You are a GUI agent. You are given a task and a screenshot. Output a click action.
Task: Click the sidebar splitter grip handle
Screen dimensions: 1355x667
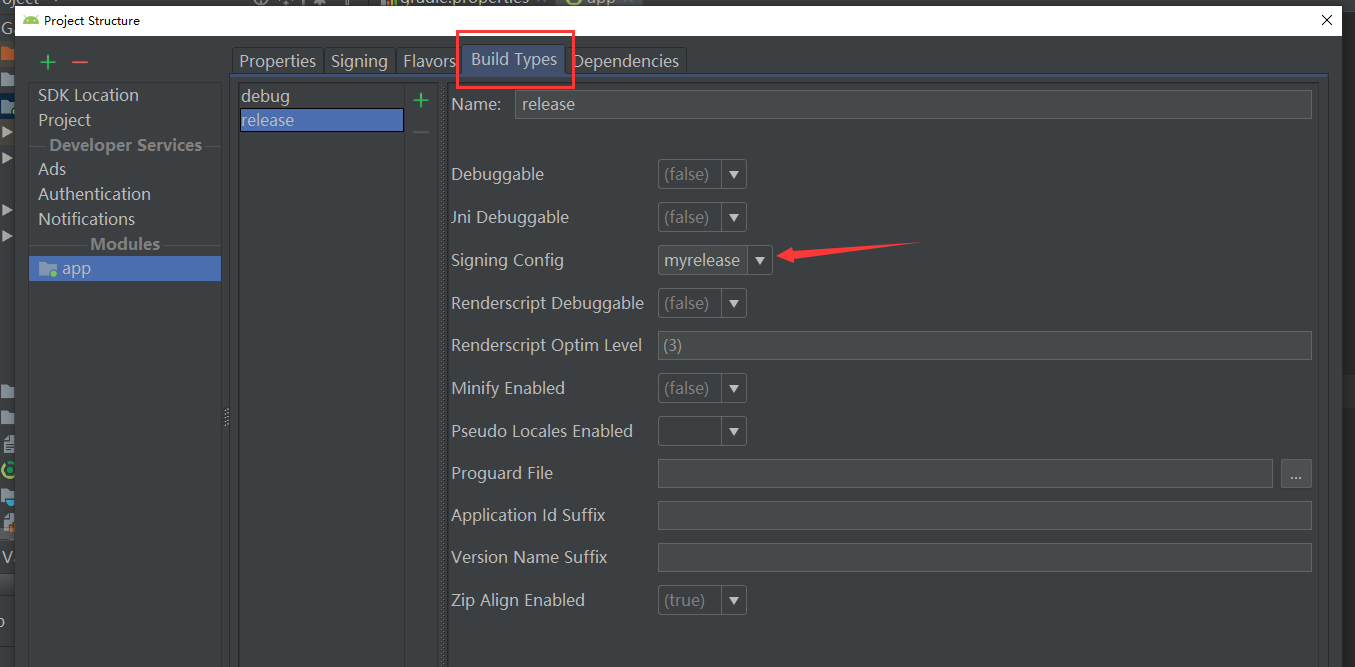(227, 417)
